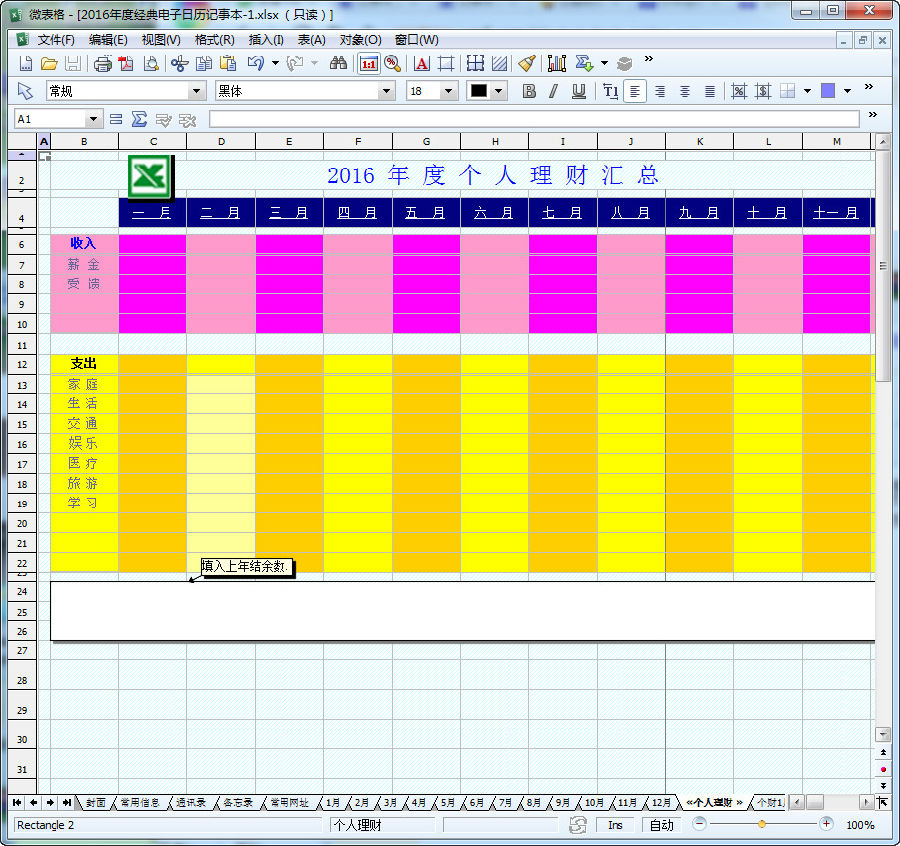This screenshot has width=900, height=846.
Task: Click the table grid icon in the toolbar
Action: [x=475, y=63]
